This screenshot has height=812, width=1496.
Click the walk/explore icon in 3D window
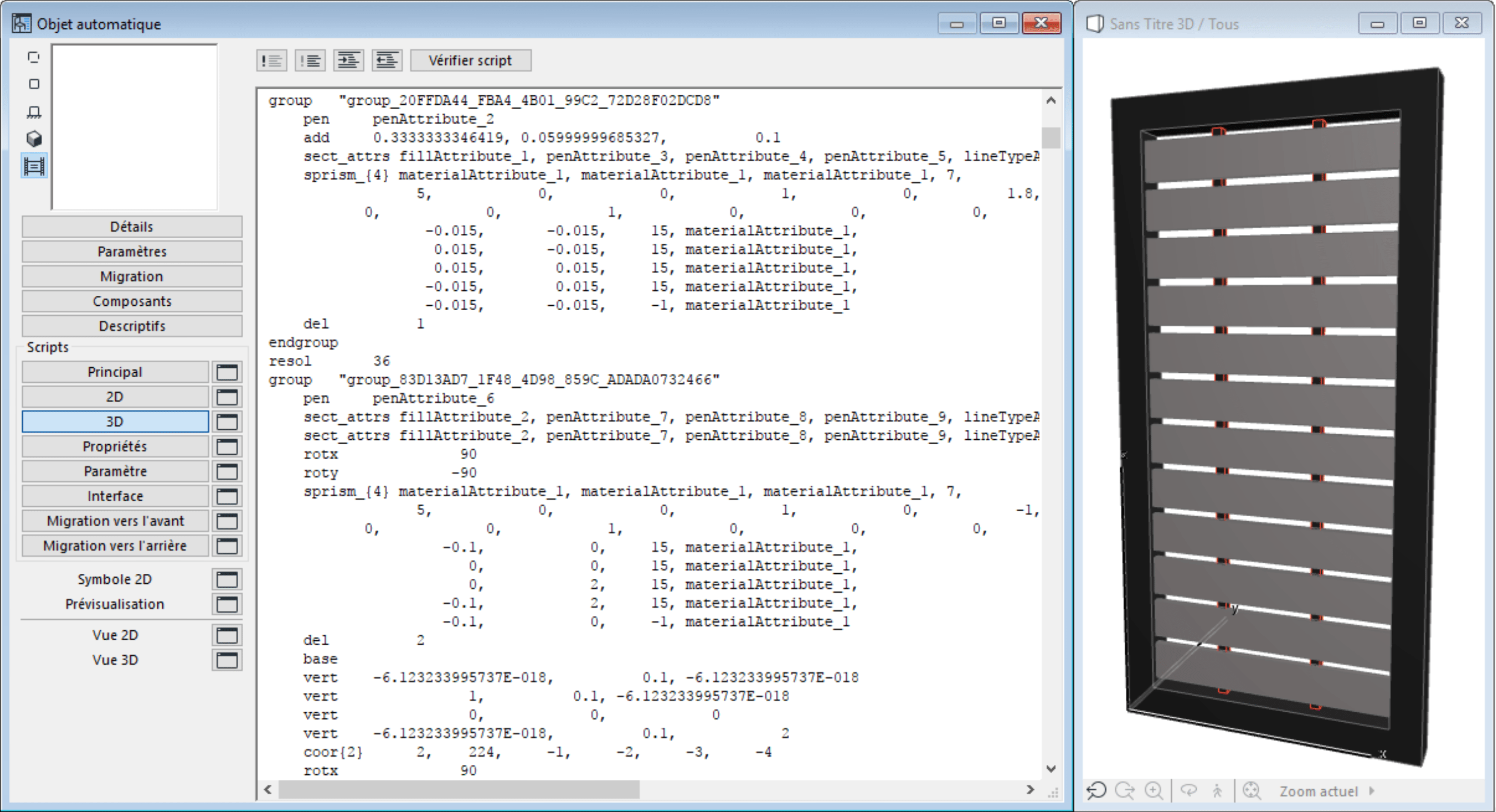coord(1217,791)
